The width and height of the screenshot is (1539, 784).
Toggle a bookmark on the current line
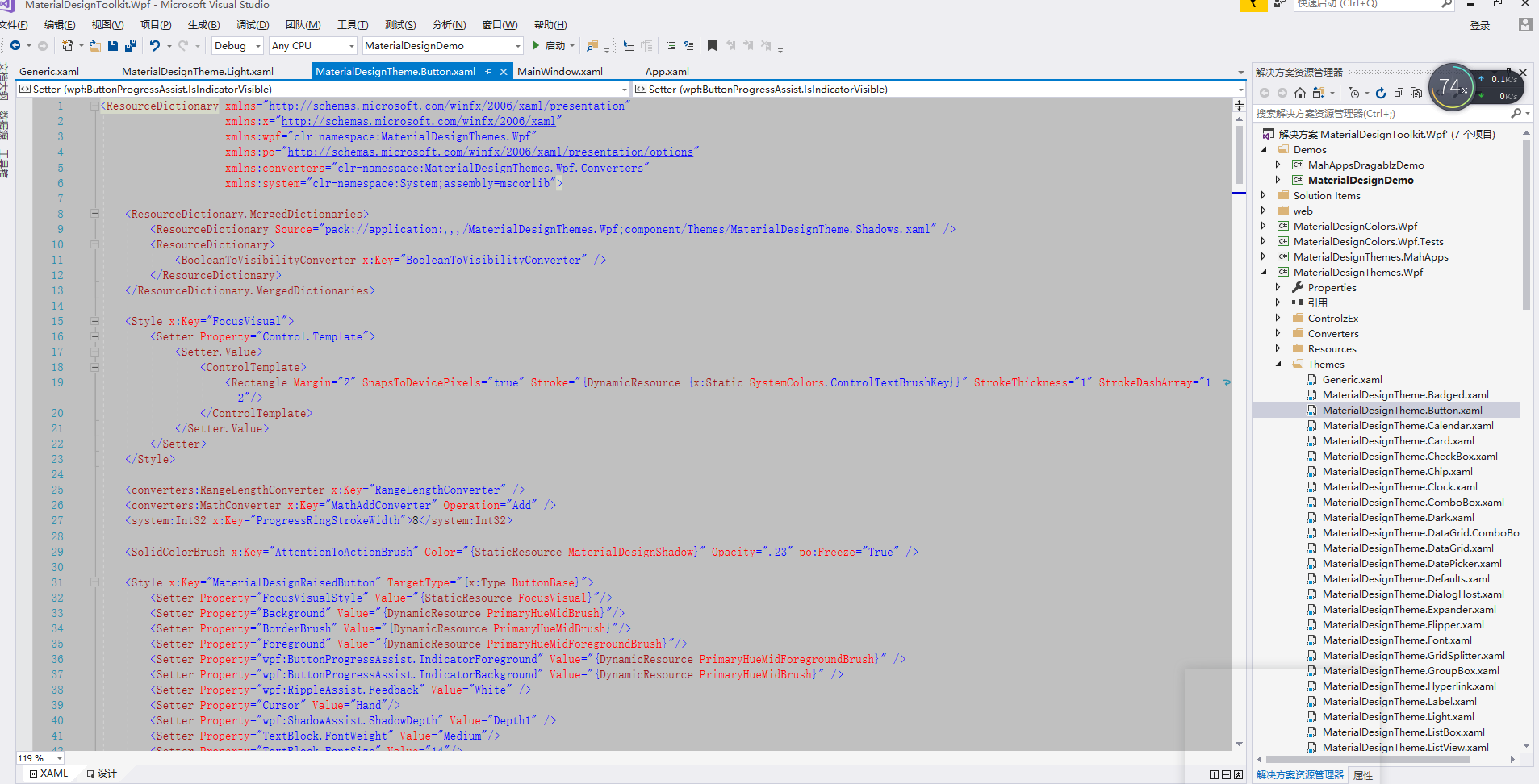712,46
